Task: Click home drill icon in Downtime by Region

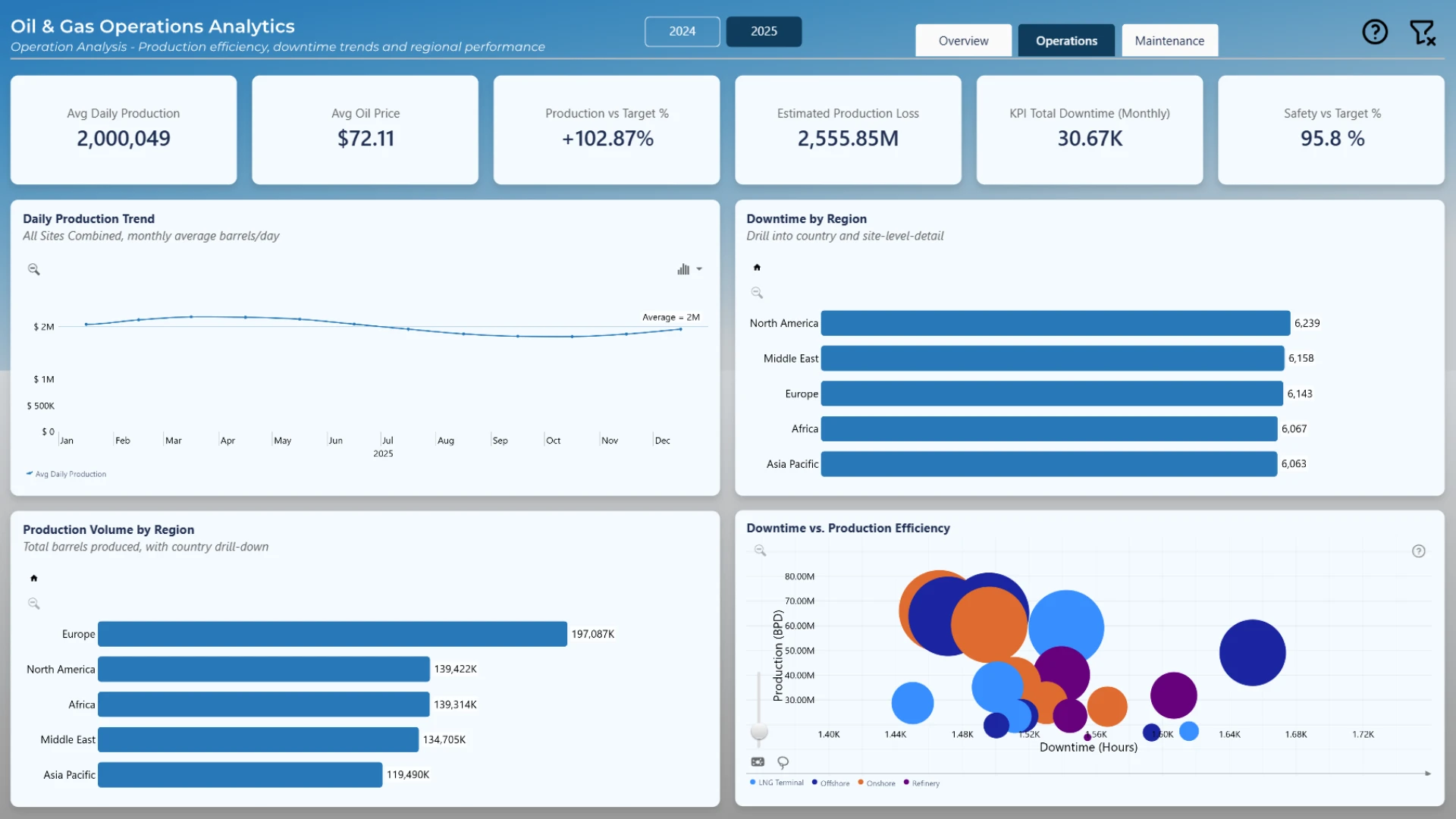Action: click(757, 268)
